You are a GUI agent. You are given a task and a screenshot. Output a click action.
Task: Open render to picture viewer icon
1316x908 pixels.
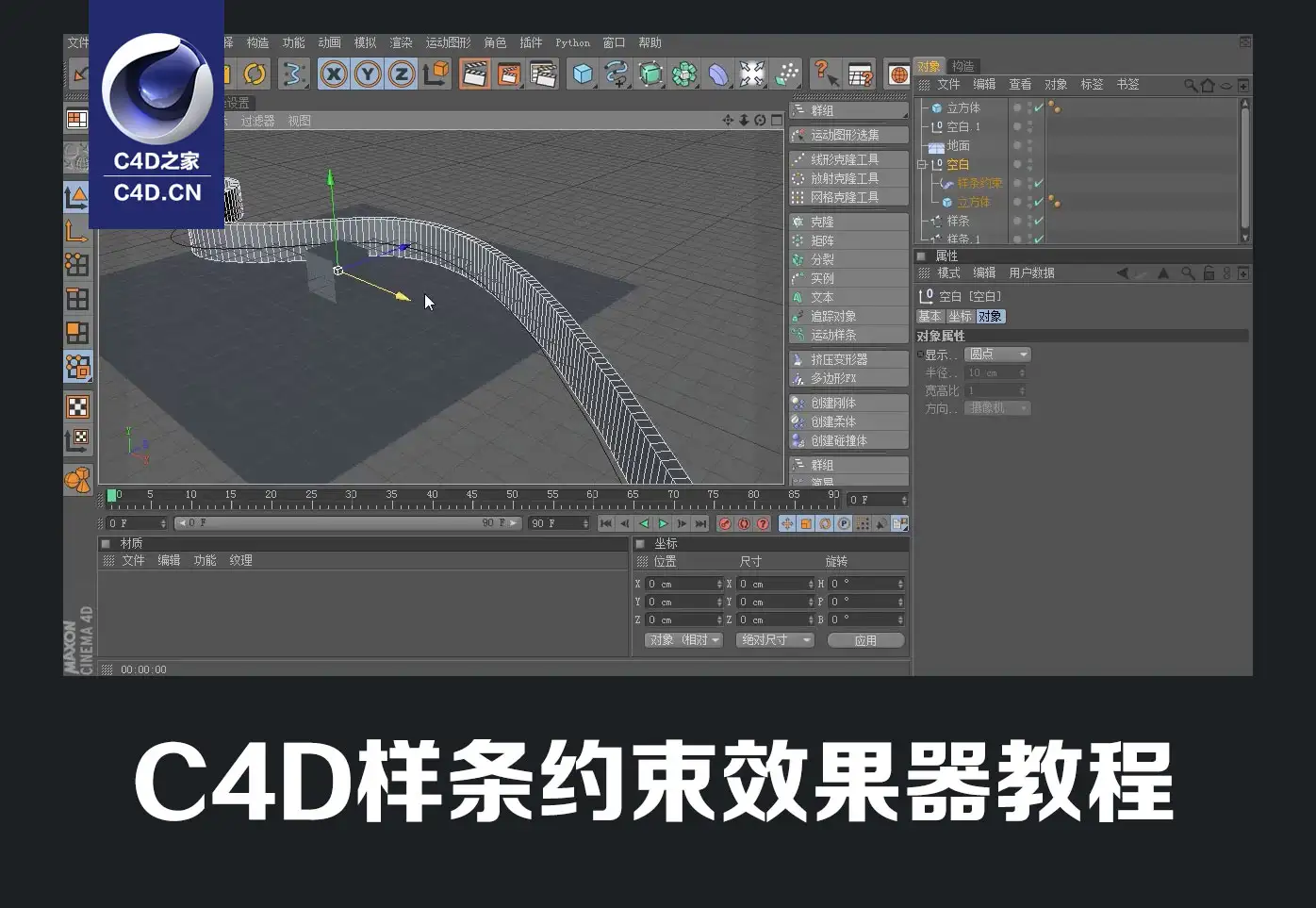(x=509, y=74)
